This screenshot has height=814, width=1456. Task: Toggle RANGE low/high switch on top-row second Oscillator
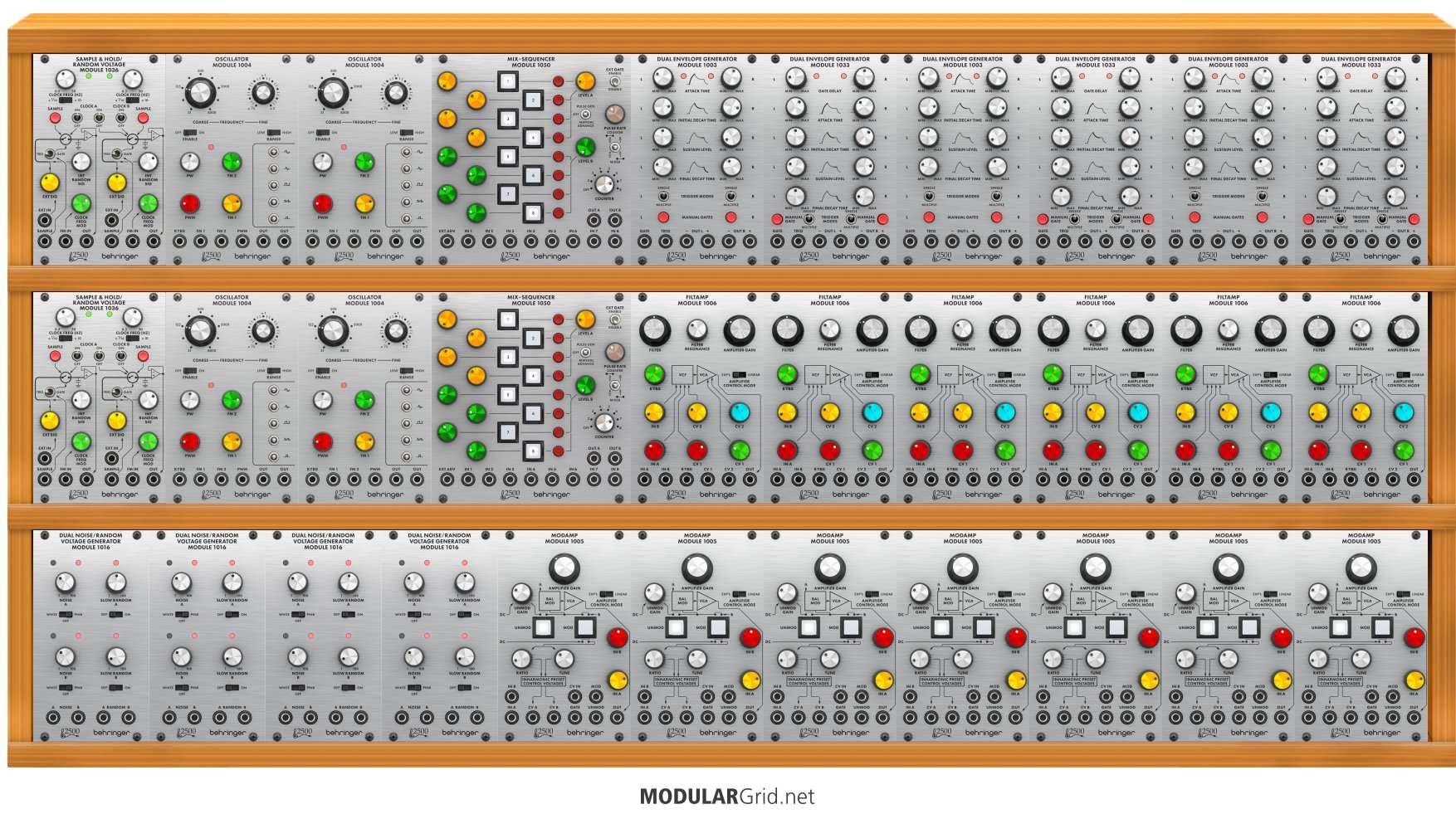407,133
